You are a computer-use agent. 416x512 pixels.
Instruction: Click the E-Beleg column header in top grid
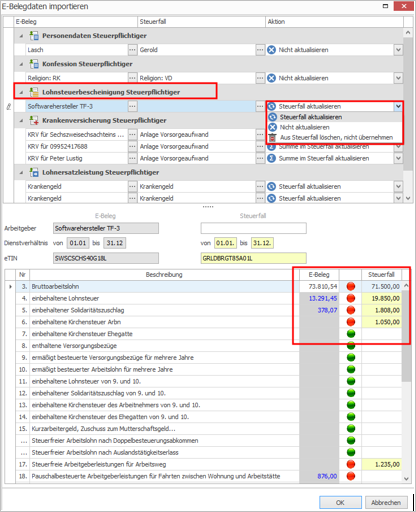coord(76,22)
